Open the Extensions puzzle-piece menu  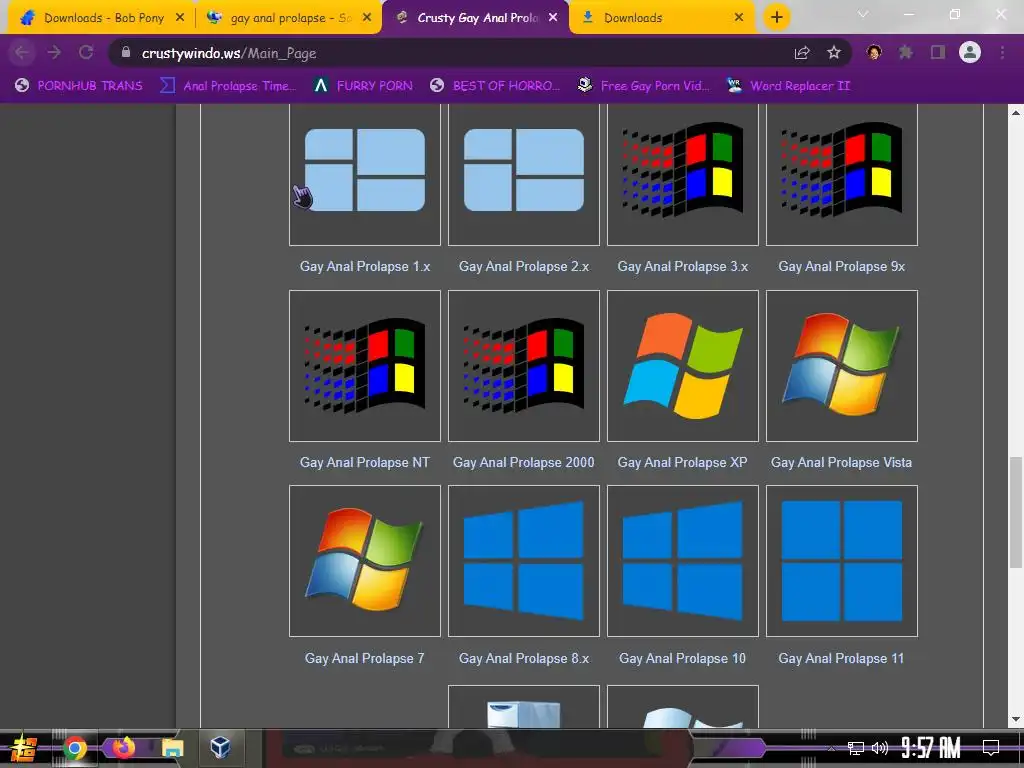906,52
